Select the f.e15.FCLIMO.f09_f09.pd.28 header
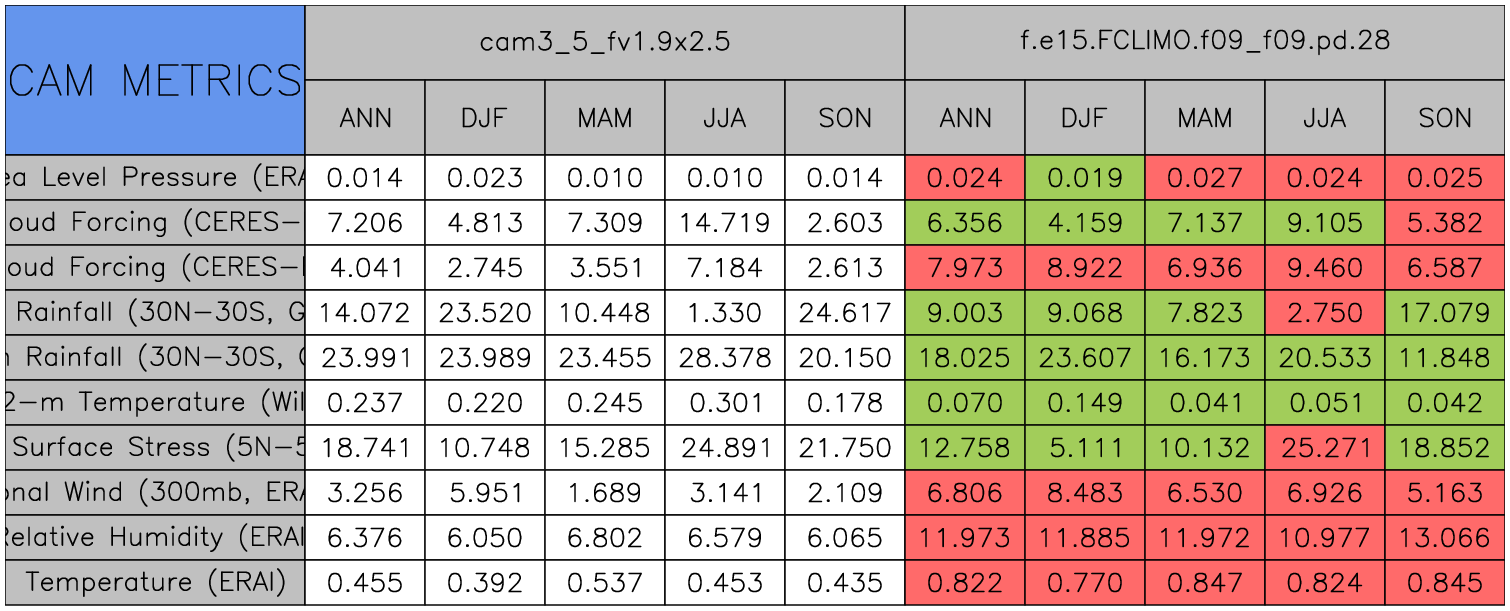The height and width of the screenshot is (611, 1510). [x=1204, y=42]
